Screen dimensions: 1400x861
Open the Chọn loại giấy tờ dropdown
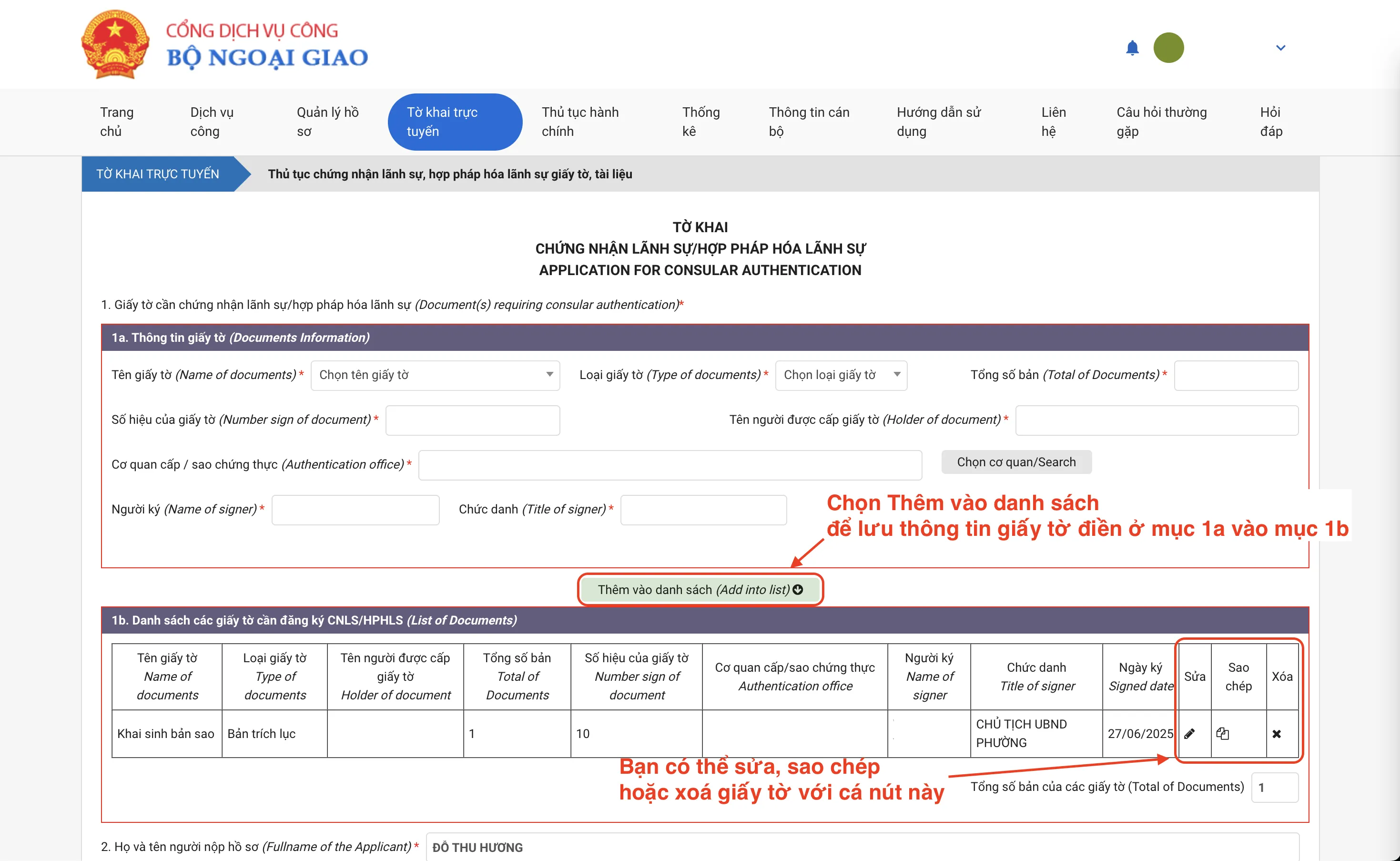841,375
